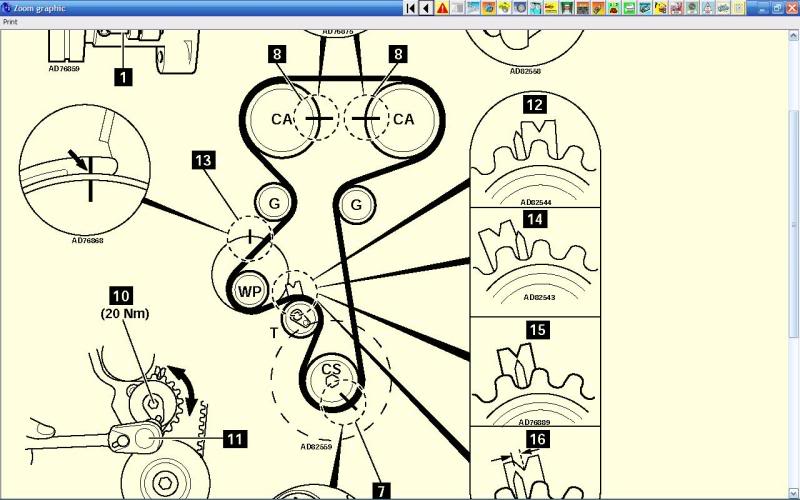Click the step number 7 label
800x500 pixels.
click(381, 491)
